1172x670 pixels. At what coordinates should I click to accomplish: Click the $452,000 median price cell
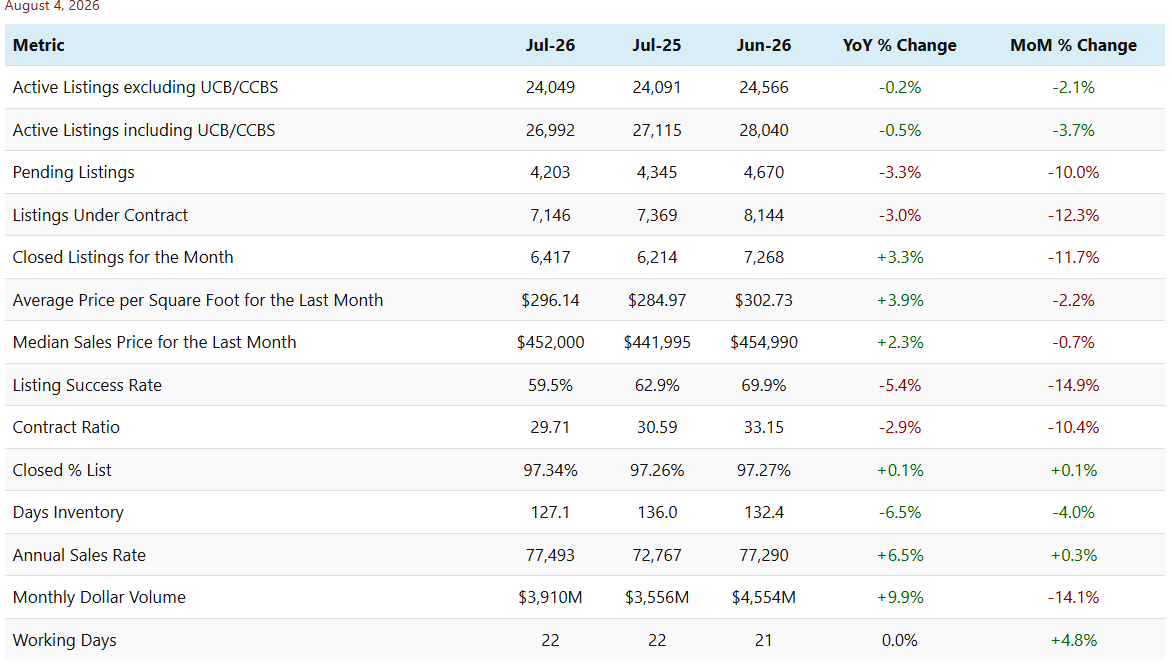[550, 342]
